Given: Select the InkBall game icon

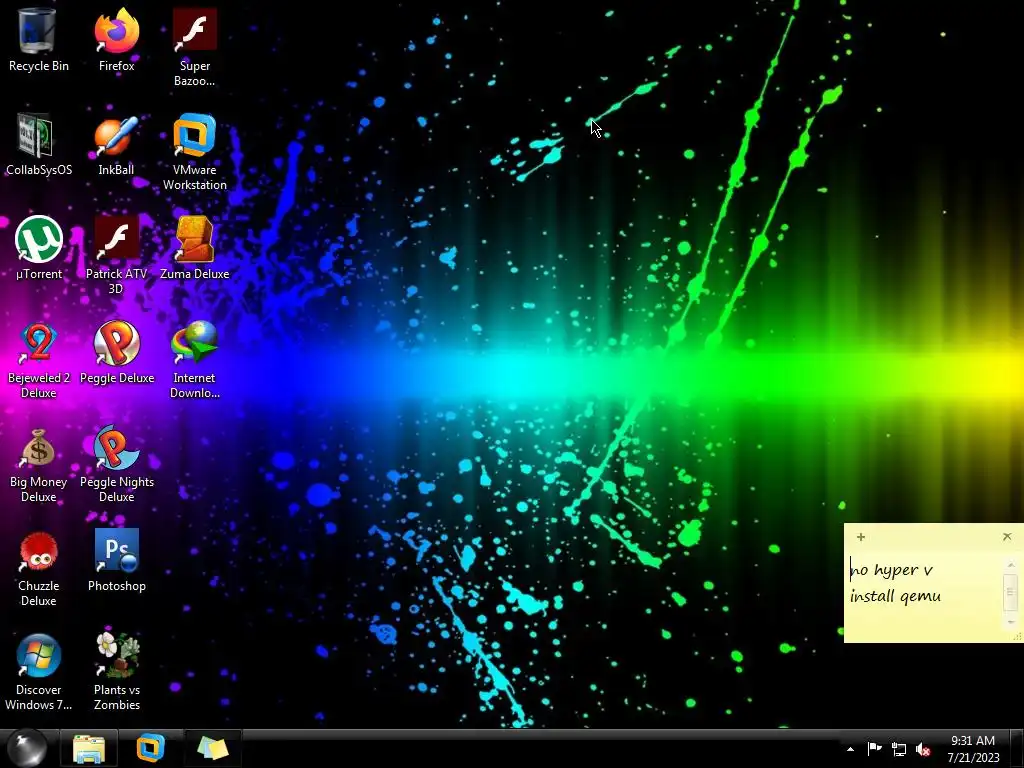Looking at the screenshot, I should click(116, 145).
